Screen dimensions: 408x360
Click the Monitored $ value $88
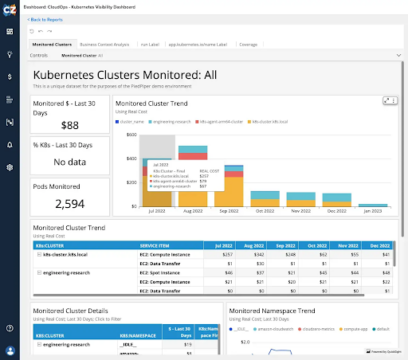(70, 125)
